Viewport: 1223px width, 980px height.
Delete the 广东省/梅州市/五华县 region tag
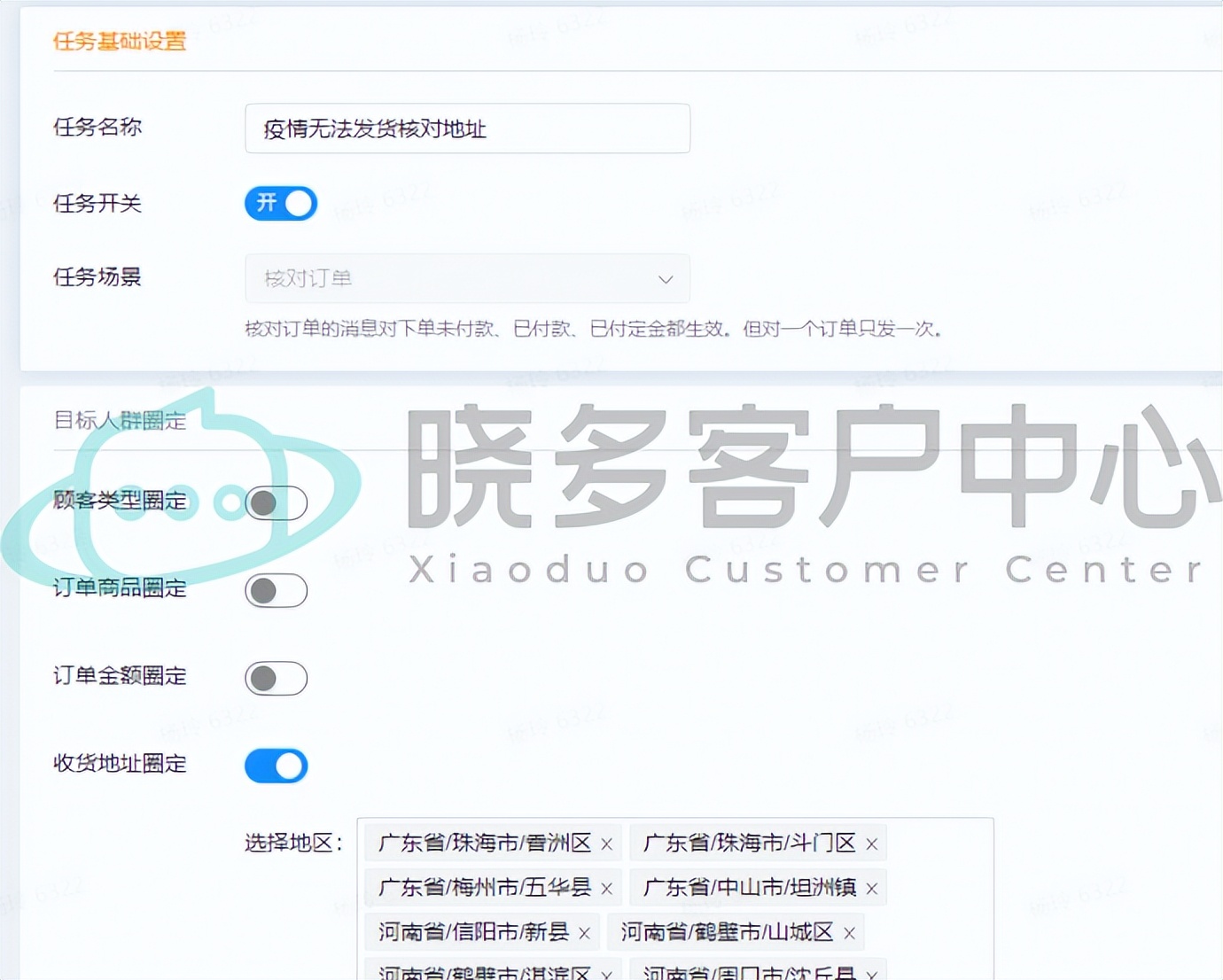coord(607,888)
